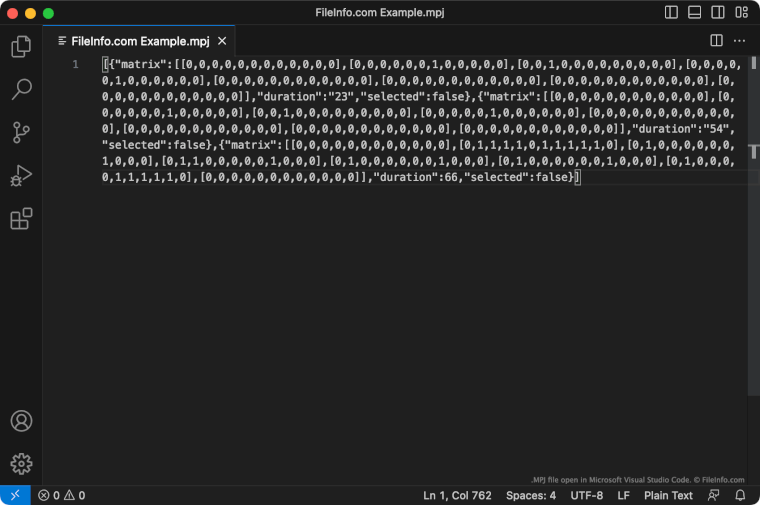Viewport: 760px width, 505px height.
Task: Open the Run and Debug view
Action: tap(21, 176)
